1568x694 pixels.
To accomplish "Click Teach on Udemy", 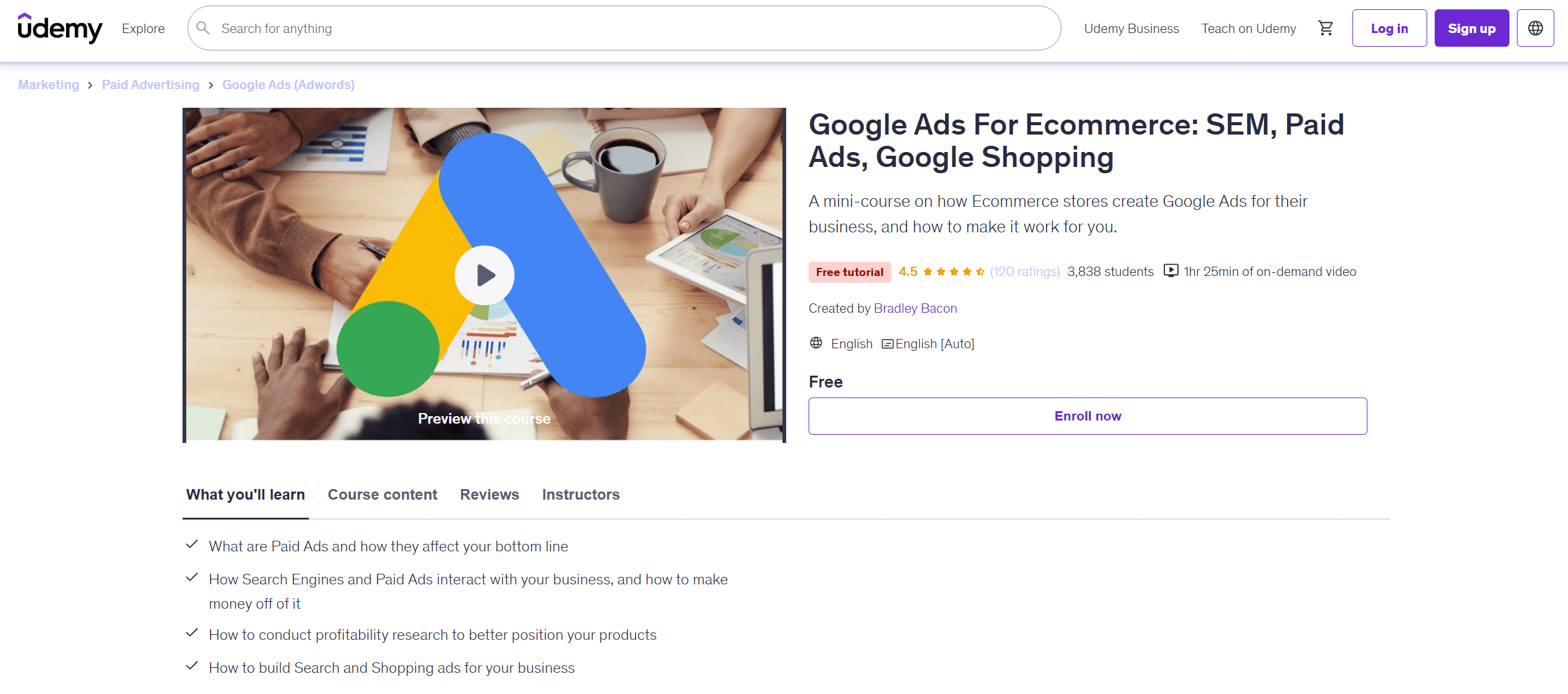I will tap(1248, 28).
